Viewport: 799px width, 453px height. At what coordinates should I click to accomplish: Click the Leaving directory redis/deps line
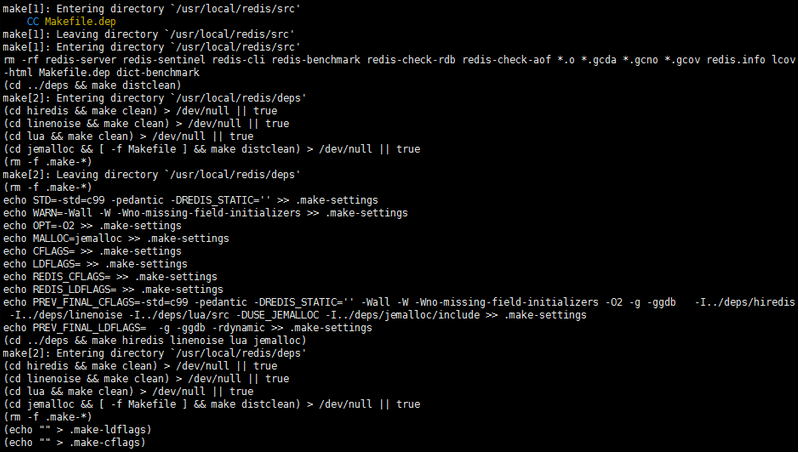(x=151, y=175)
